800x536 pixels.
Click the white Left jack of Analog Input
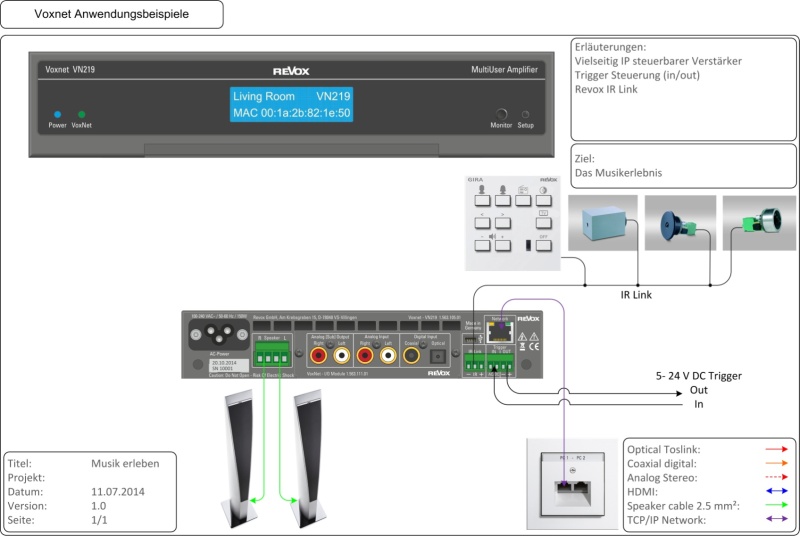[x=388, y=355]
